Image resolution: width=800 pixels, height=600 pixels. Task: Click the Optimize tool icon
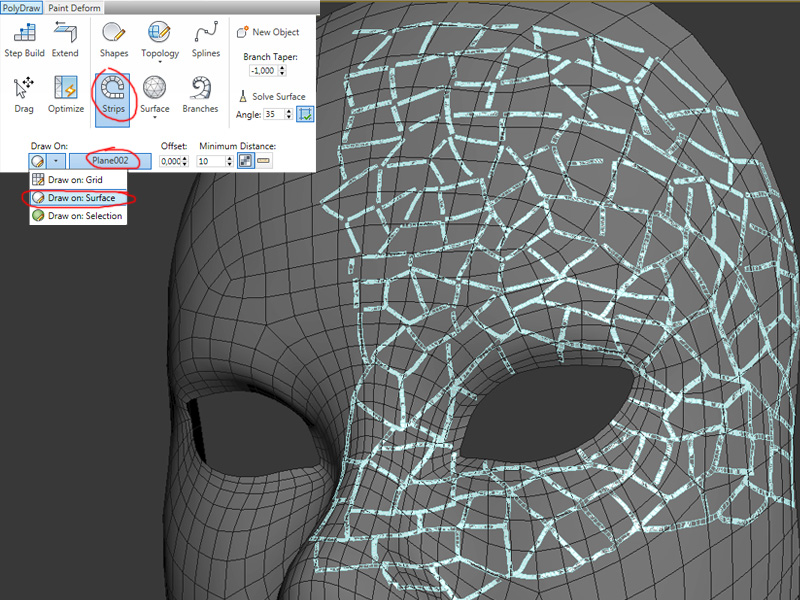(66, 95)
